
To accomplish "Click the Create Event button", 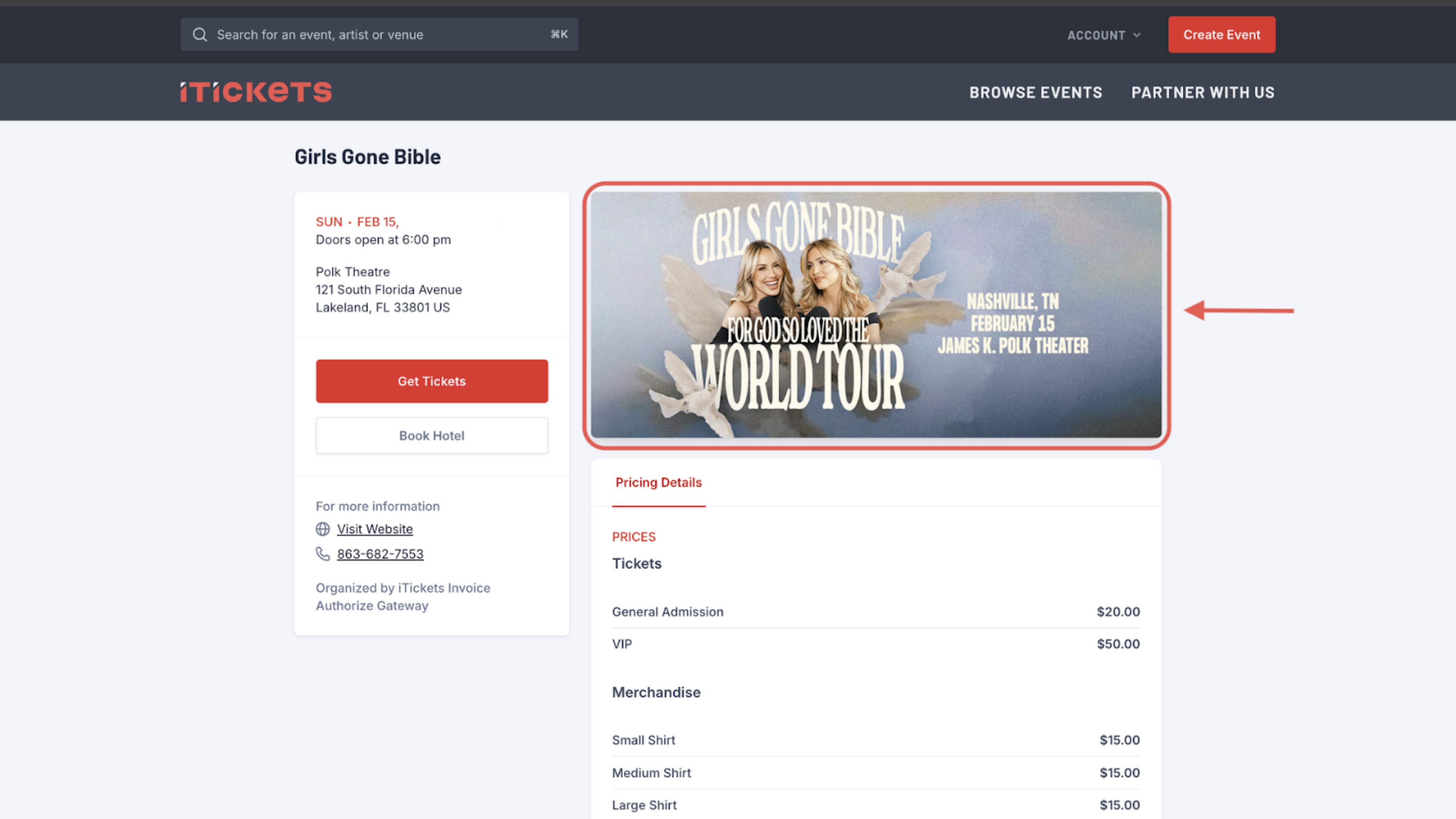I will (1222, 35).
